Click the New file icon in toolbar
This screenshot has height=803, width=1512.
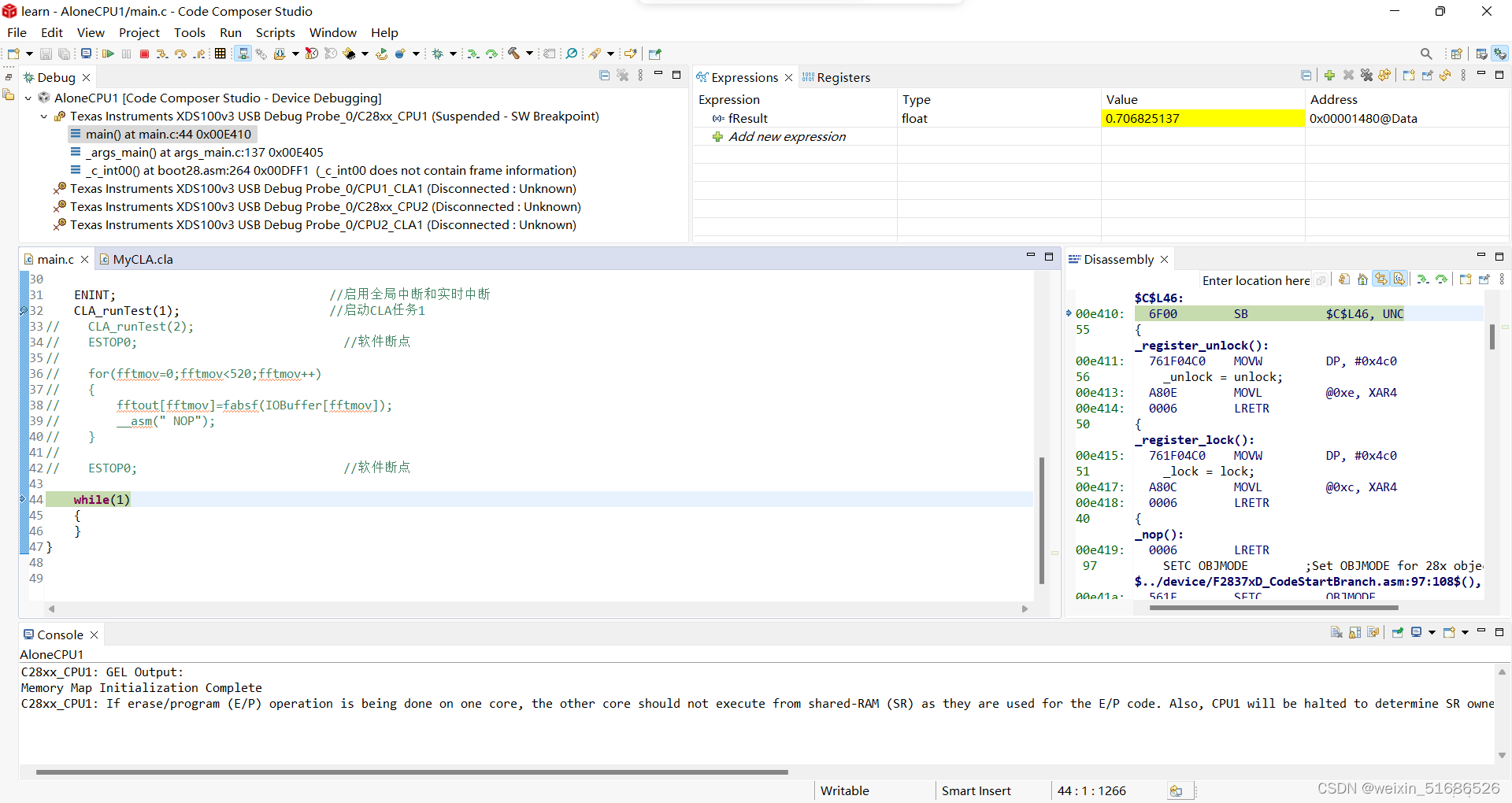(13, 54)
